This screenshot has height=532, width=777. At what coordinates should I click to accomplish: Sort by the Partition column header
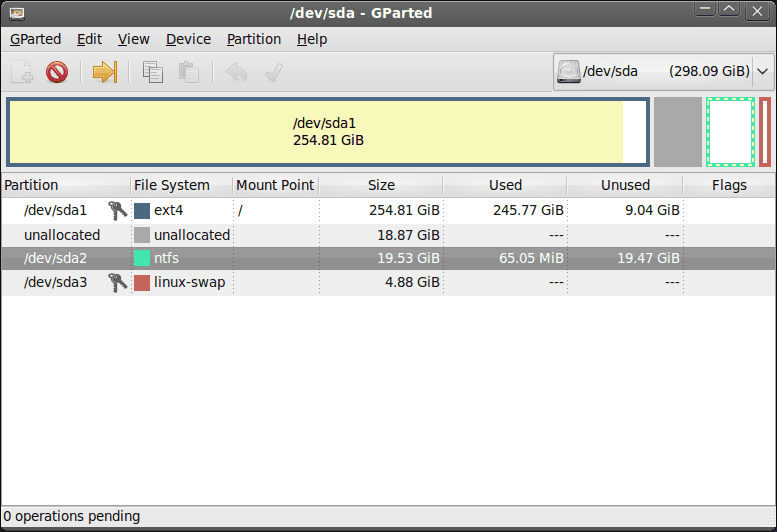[66, 185]
